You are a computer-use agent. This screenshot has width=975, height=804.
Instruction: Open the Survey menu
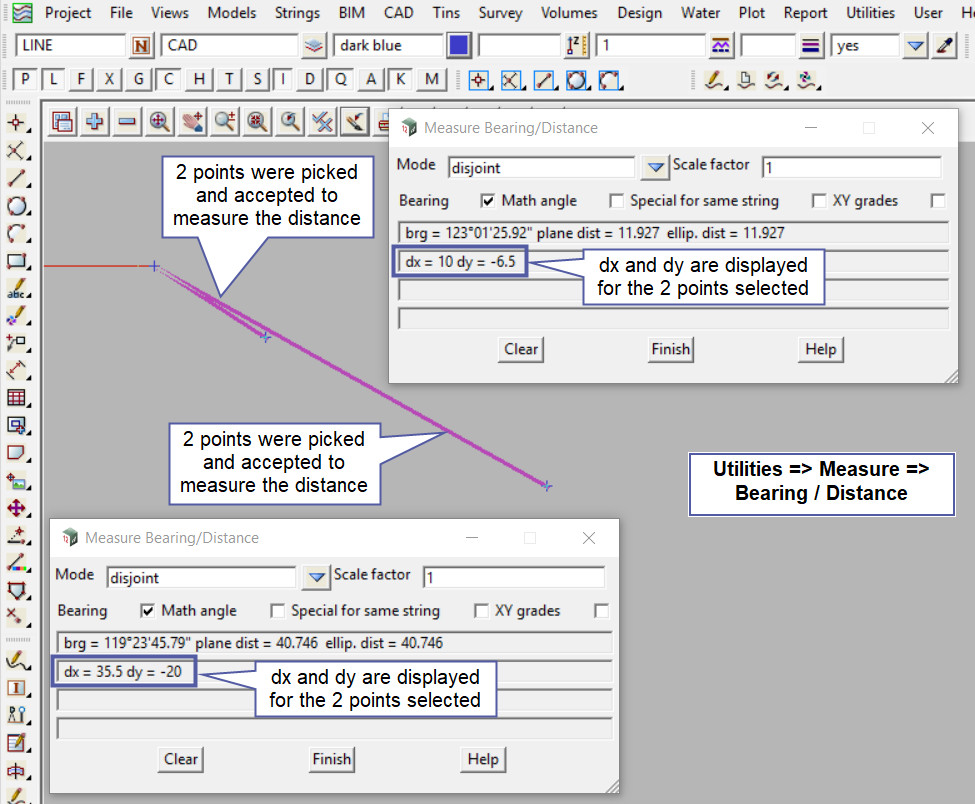pyautogui.click(x=500, y=13)
